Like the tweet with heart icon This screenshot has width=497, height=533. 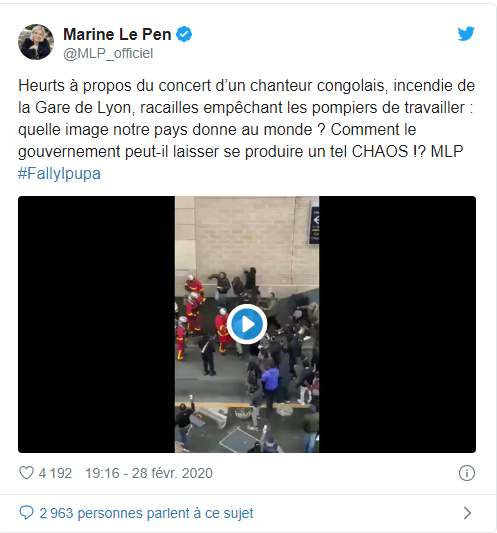coord(26,473)
